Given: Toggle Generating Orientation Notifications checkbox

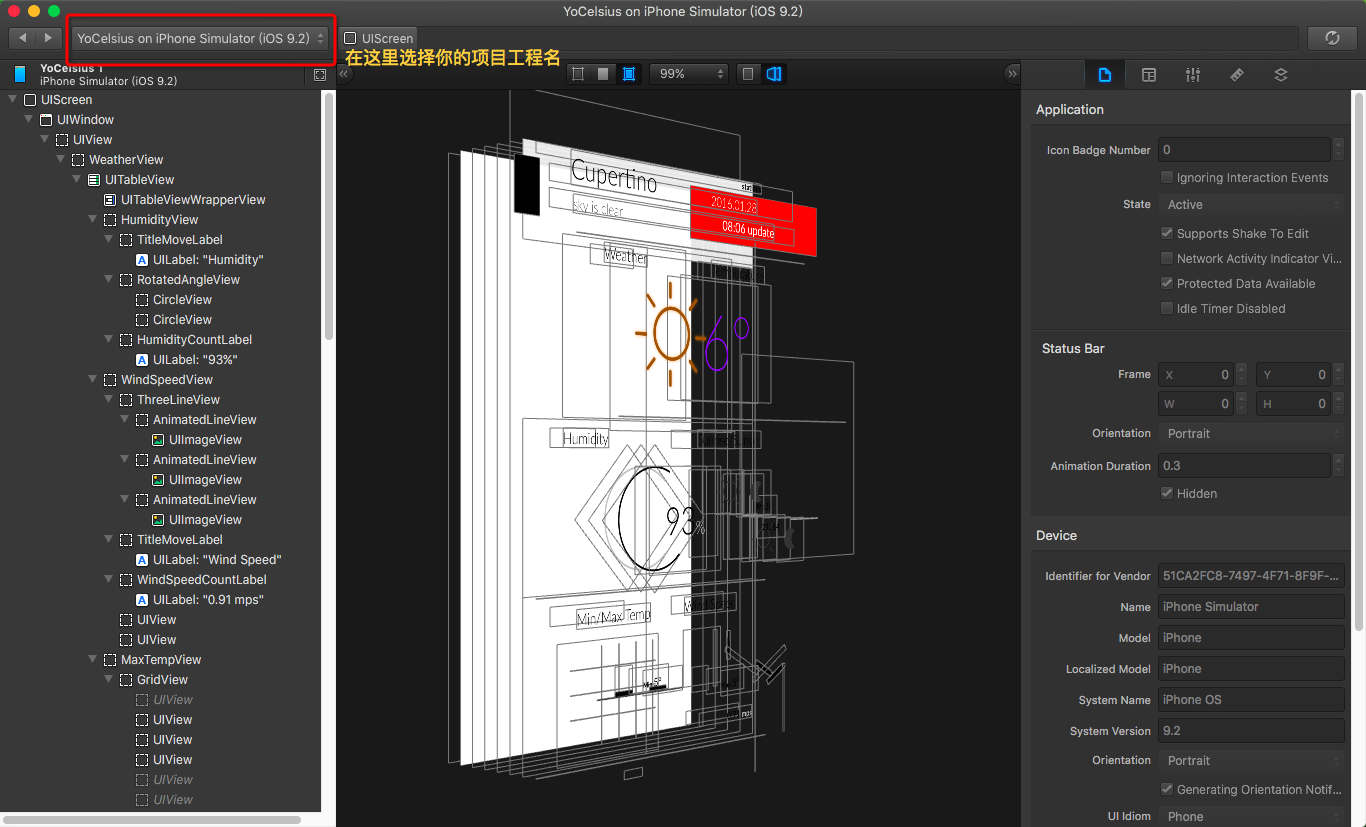Looking at the screenshot, I should 1166,790.
